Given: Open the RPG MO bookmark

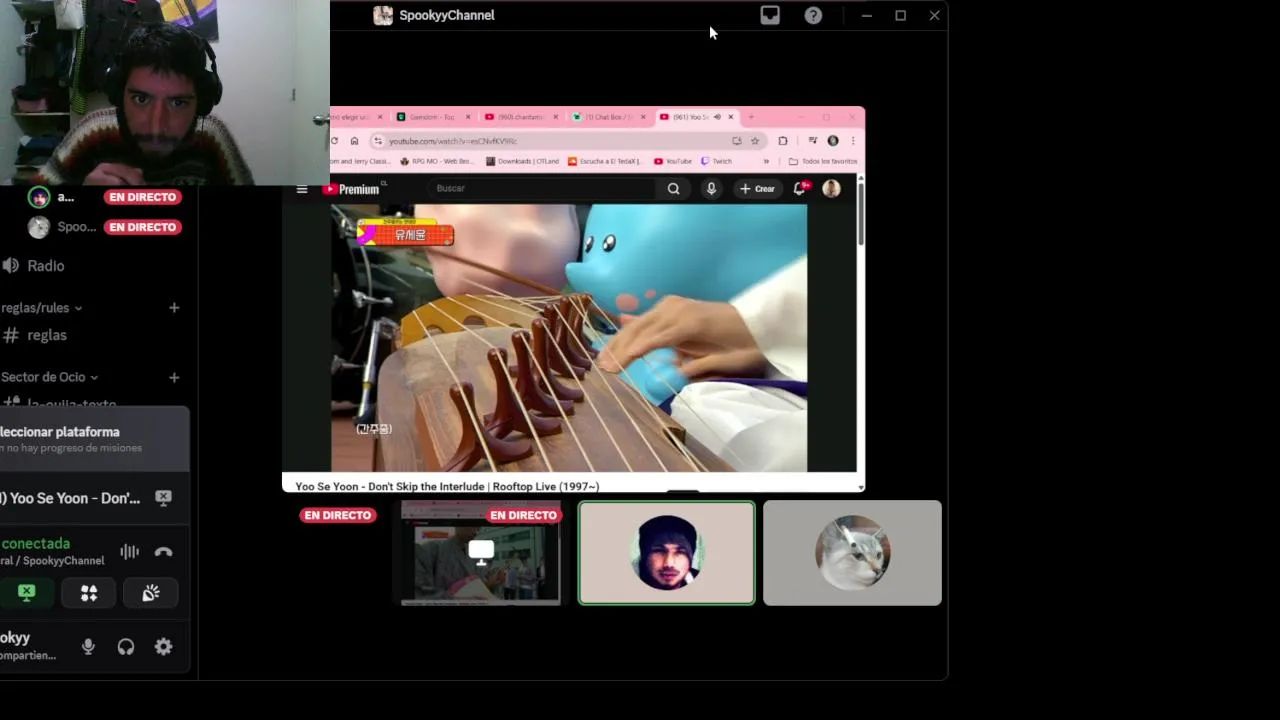Looking at the screenshot, I should click(x=436, y=161).
